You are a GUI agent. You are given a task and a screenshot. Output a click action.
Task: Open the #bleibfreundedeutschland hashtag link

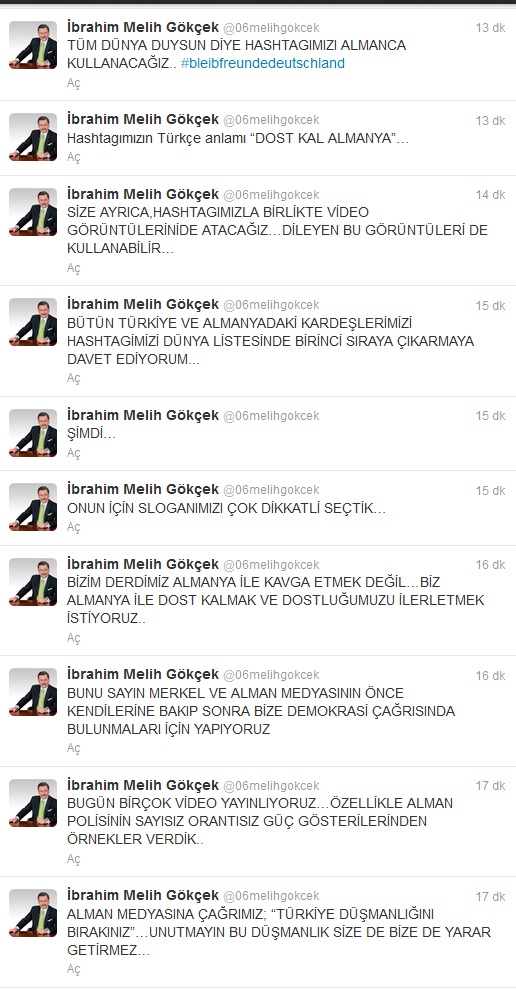click(262, 64)
